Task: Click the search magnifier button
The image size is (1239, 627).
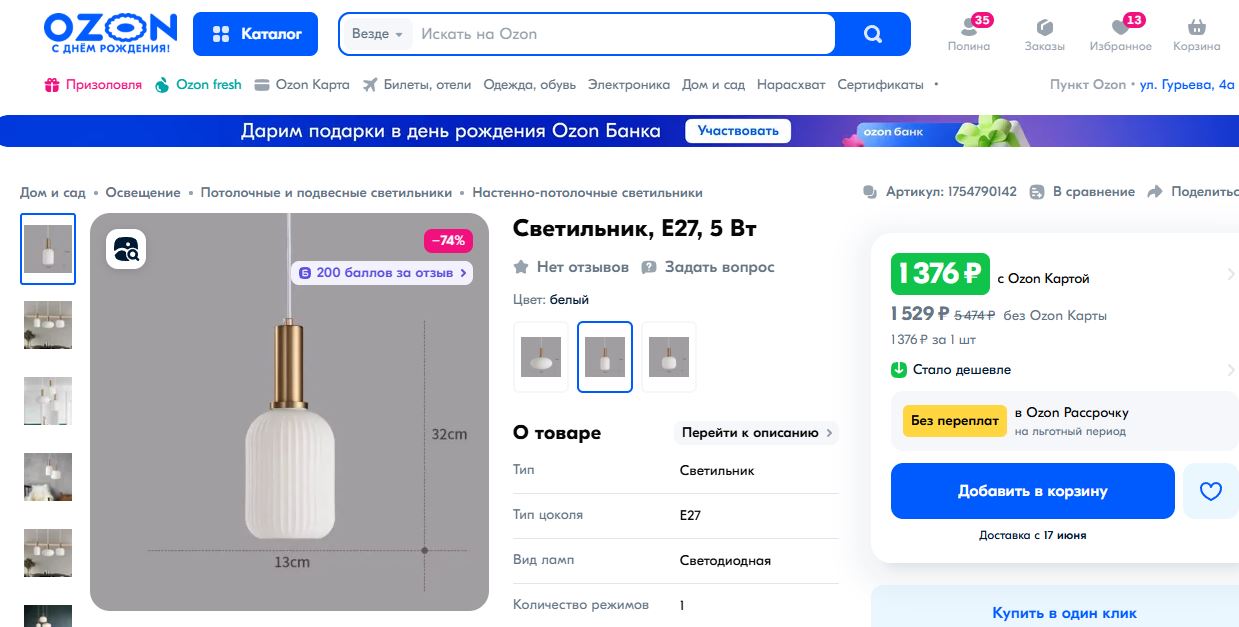Action: [873, 34]
